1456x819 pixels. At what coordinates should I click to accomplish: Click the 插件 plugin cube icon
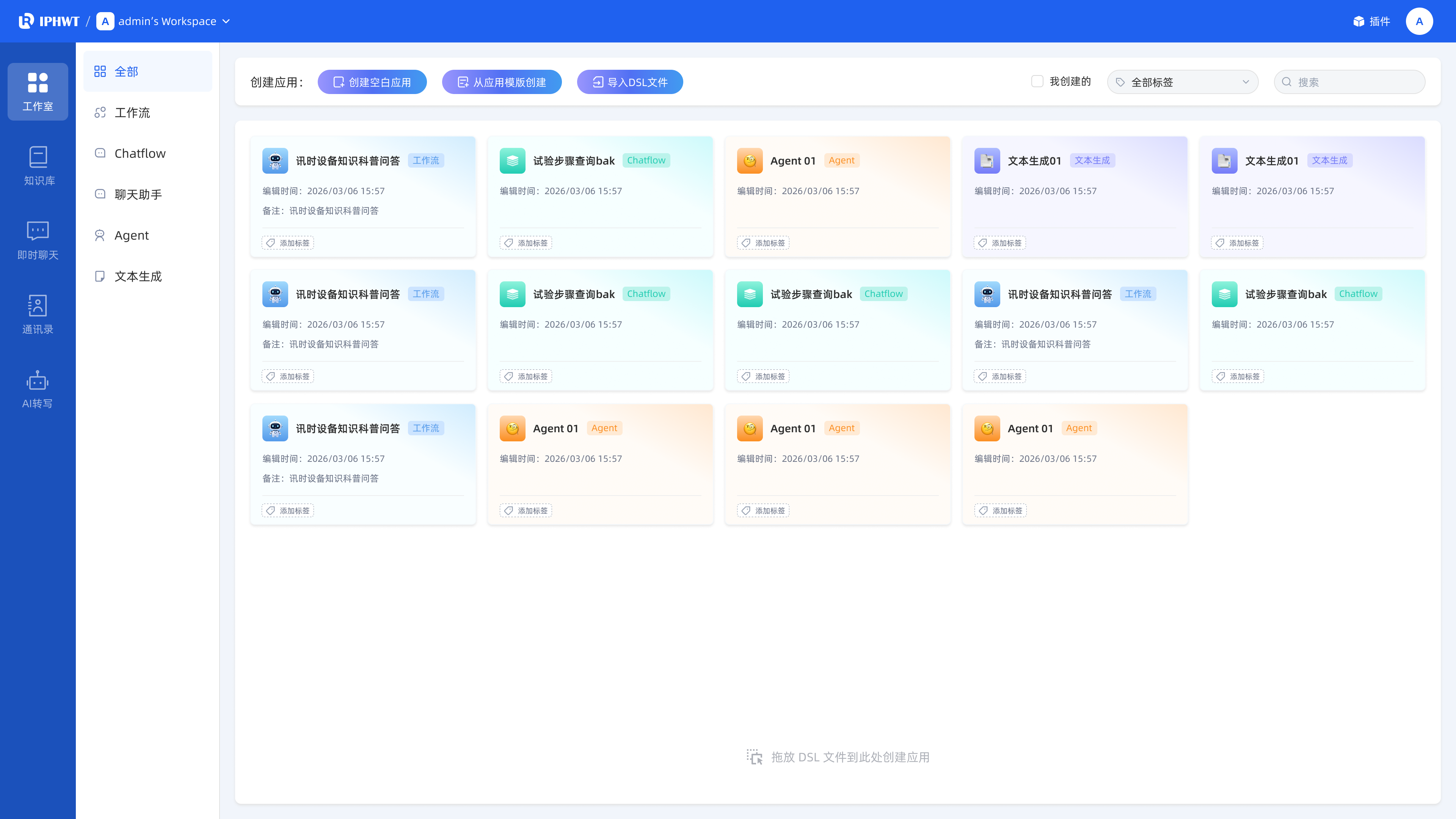click(1359, 22)
